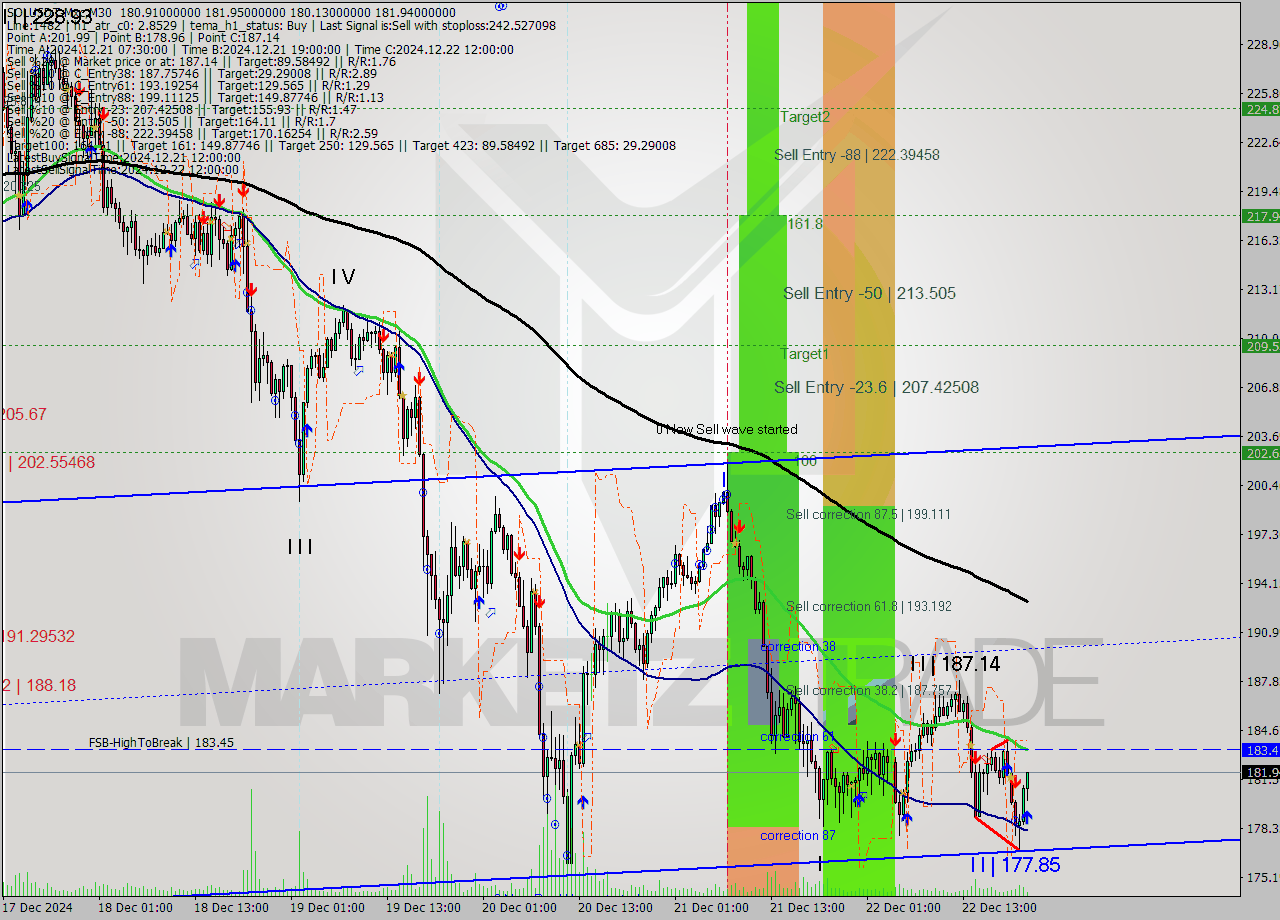Select 'Sell correction 87.5 | 199.111' label
1280x920 pixels.
pyautogui.click(x=868, y=514)
